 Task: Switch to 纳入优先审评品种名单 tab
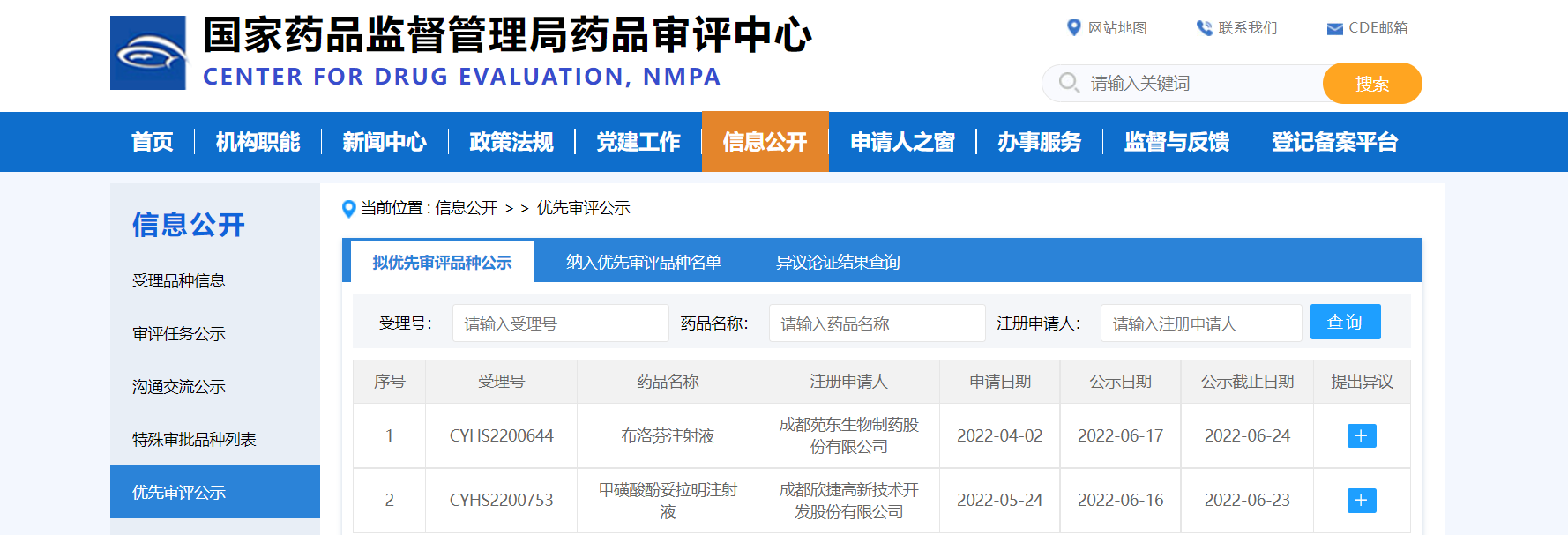click(644, 262)
